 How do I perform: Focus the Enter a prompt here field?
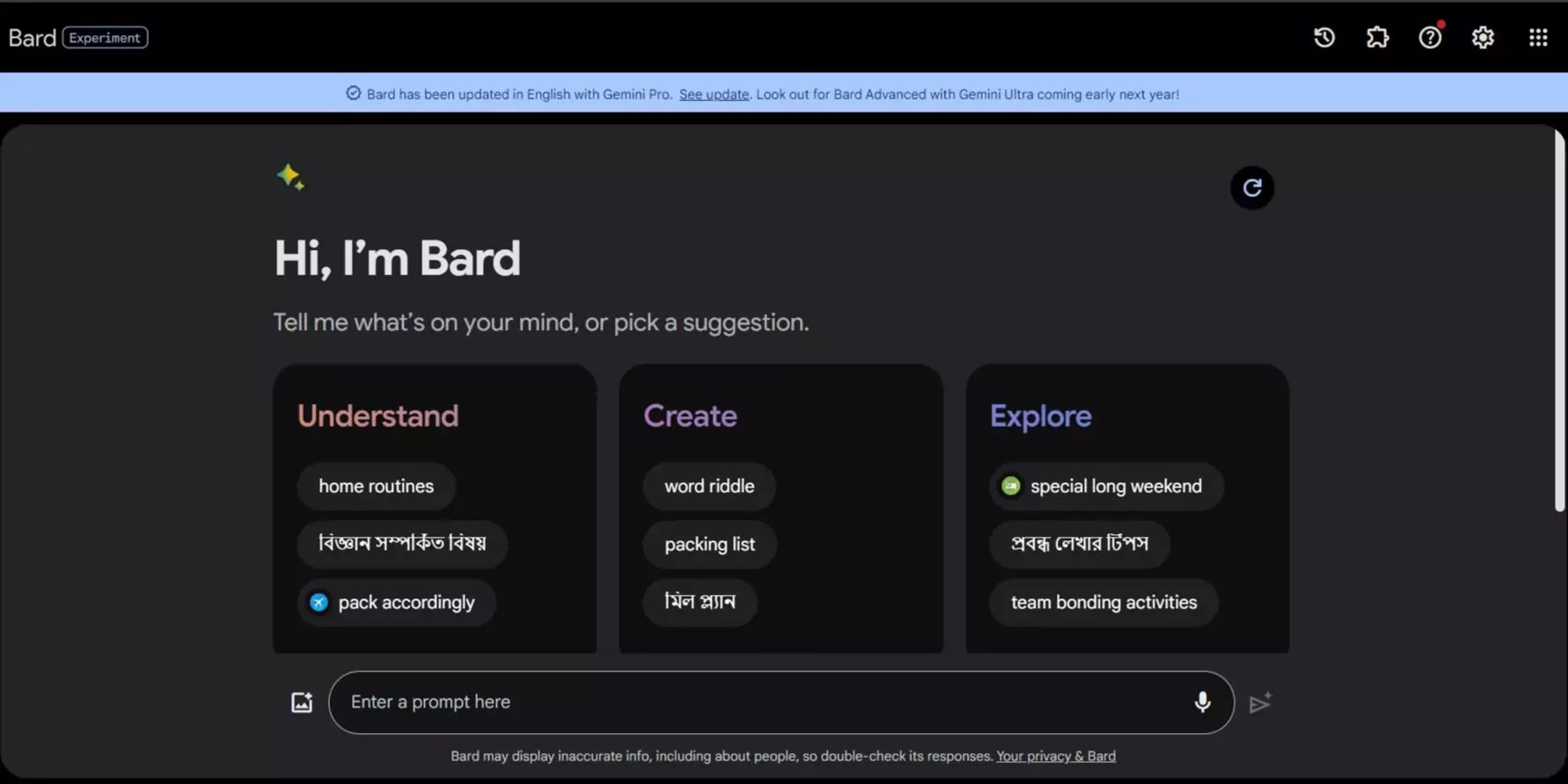click(x=781, y=702)
